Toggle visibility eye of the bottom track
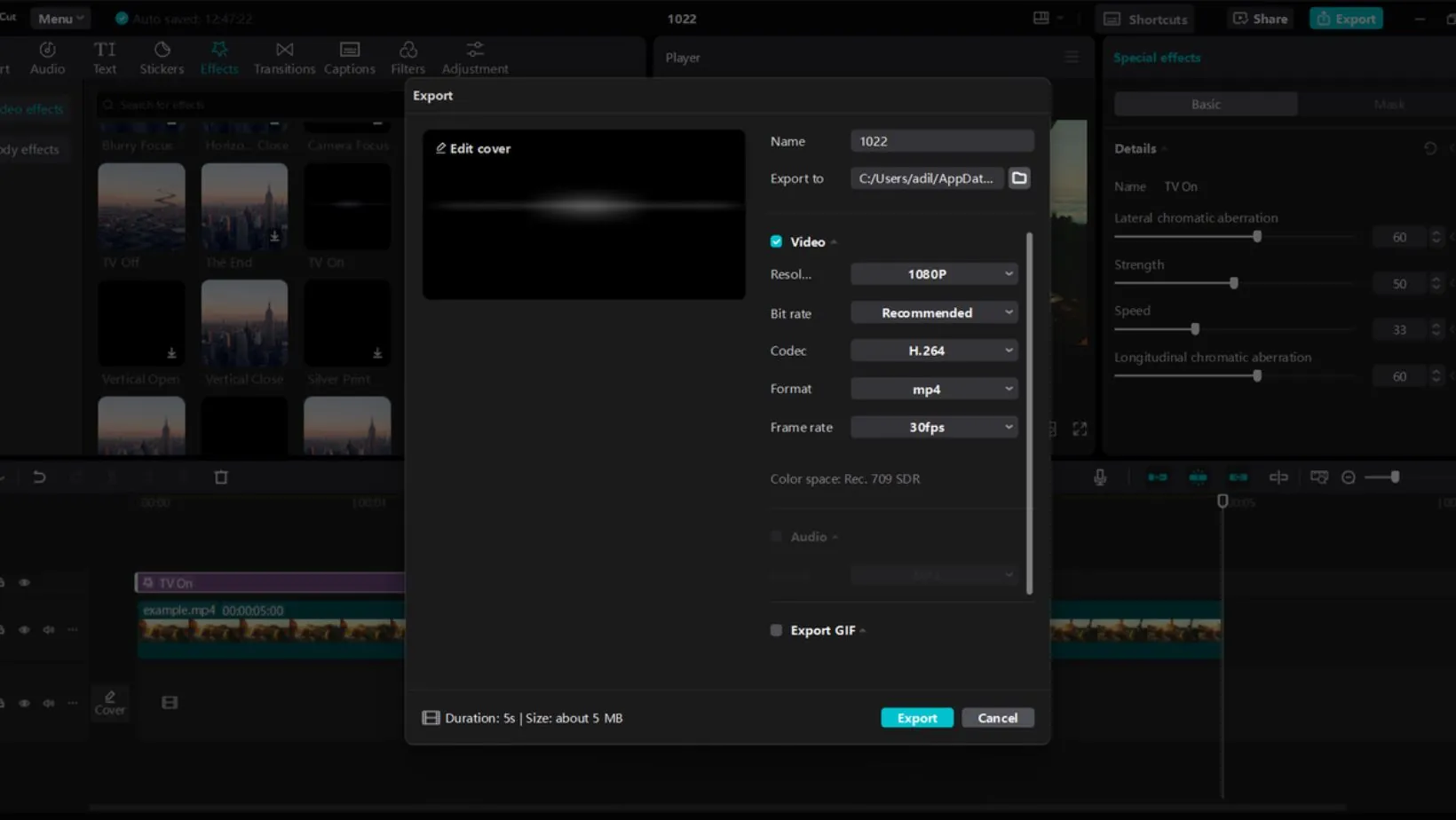This screenshot has height=820, width=1456. point(24,703)
